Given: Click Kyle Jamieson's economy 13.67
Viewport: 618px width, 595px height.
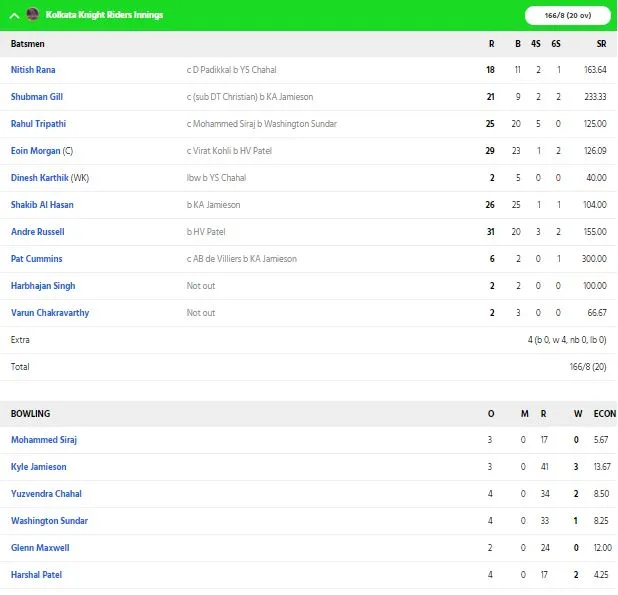Looking at the screenshot, I should (x=602, y=467).
